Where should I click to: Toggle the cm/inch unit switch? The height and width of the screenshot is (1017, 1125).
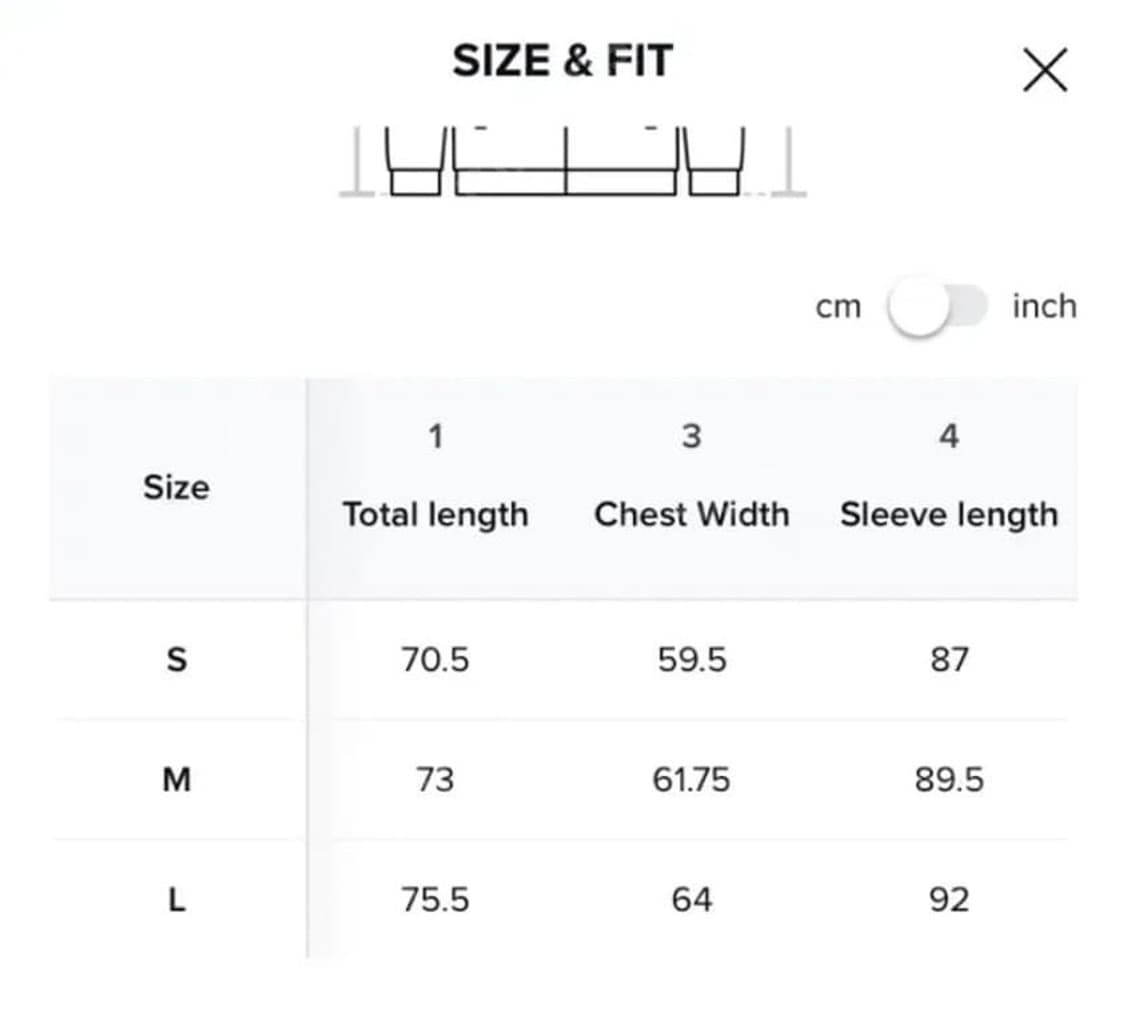937,308
